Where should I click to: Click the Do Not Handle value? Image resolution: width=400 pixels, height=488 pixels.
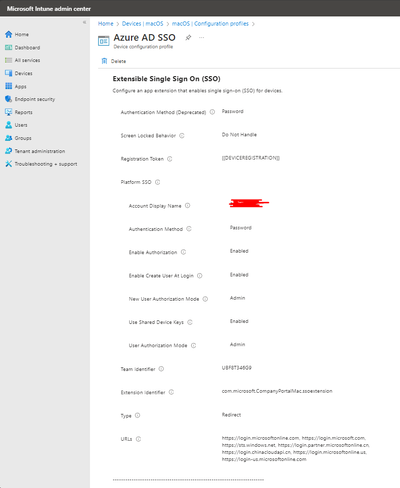pos(239,135)
